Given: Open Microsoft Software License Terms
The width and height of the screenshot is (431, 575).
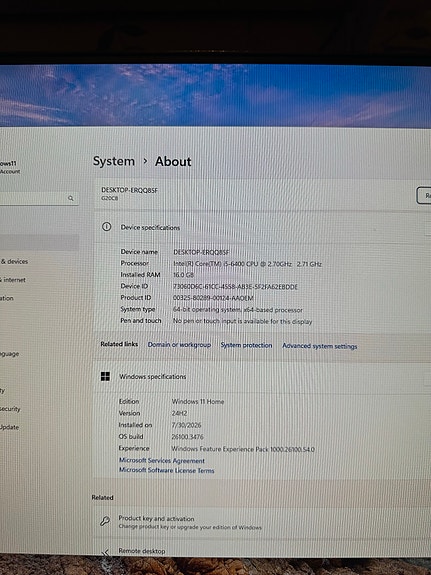Looking at the screenshot, I should pyautogui.click(x=167, y=470).
